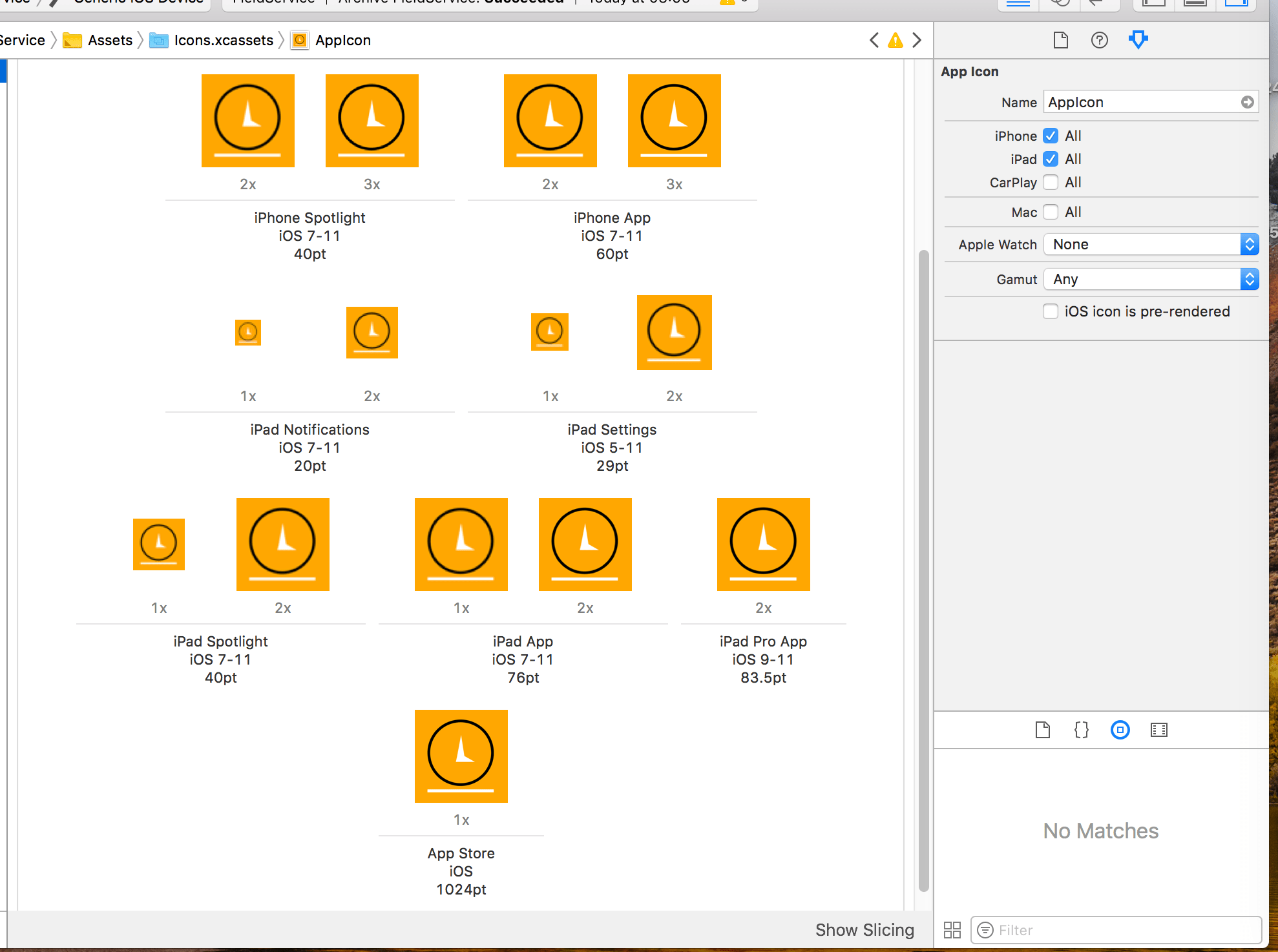Select the App Store 1024pt icon
1278x952 pixels.
(x=461, y=756)
